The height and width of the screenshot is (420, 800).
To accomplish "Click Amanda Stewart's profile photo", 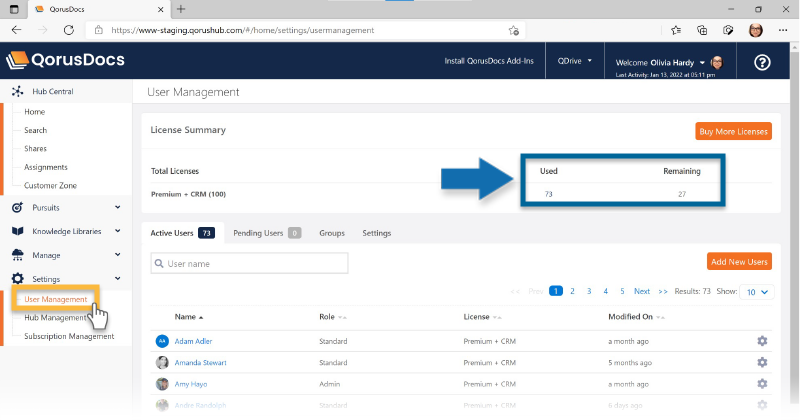I will click(x=162, y=362).
